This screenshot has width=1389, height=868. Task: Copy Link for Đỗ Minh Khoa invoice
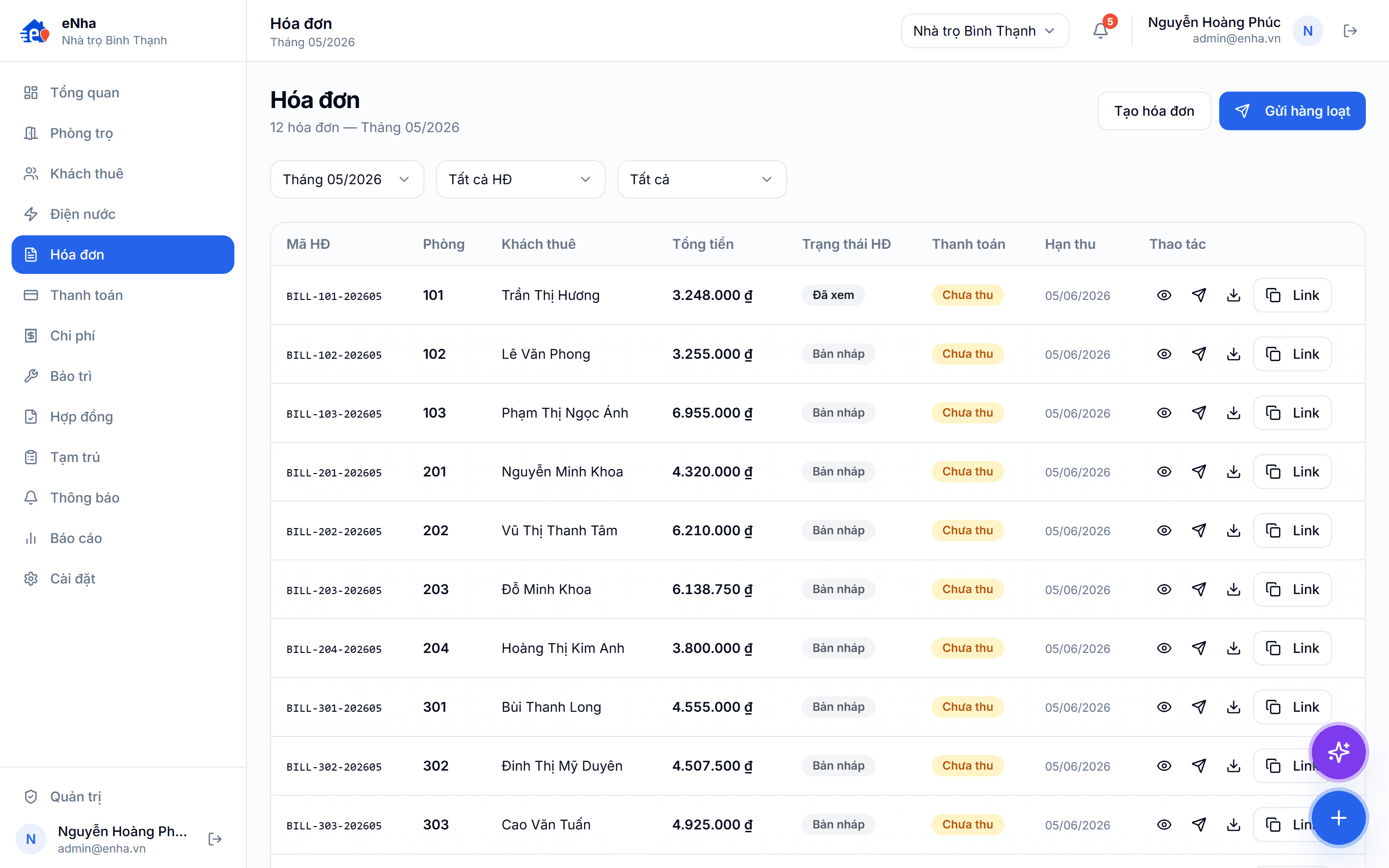click(1292, 590)
